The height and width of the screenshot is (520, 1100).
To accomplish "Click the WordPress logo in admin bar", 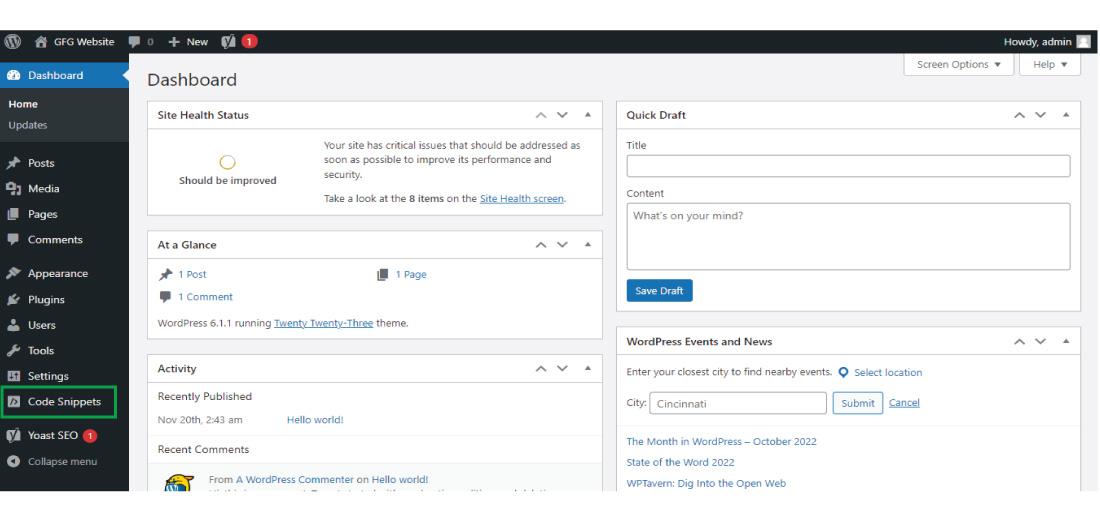I will (13, 41).
